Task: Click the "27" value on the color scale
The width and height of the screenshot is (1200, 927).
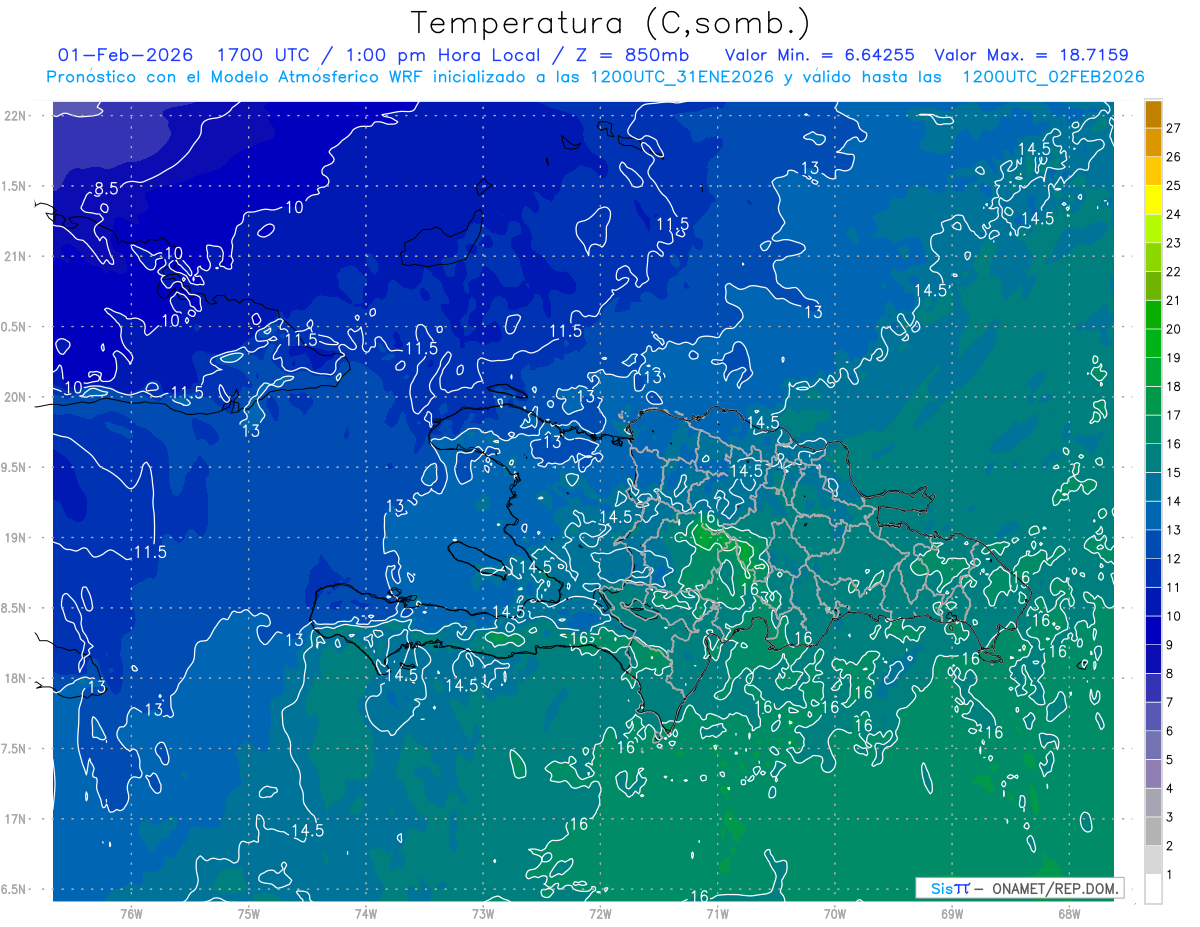Action: 1173,128
